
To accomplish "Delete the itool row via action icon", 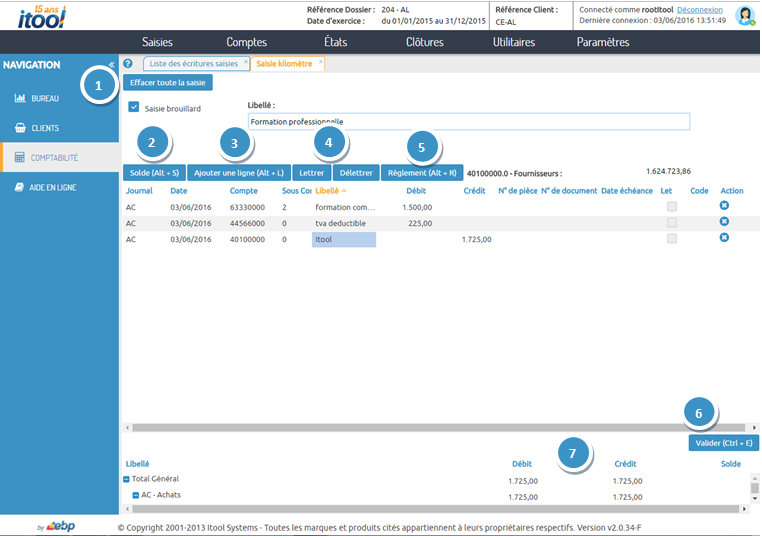I will (724, 238).
